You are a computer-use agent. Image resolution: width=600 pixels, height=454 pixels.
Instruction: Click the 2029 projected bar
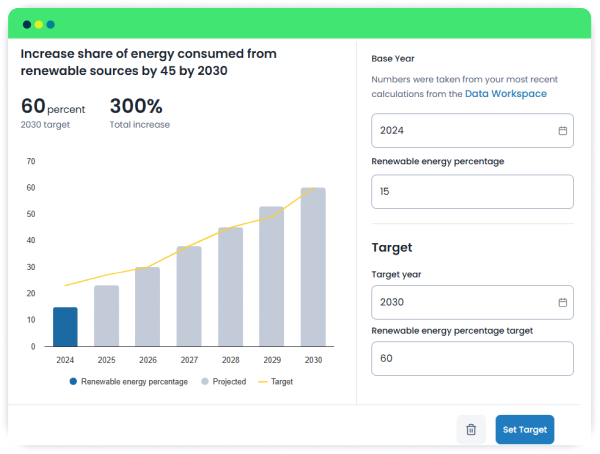272,276
